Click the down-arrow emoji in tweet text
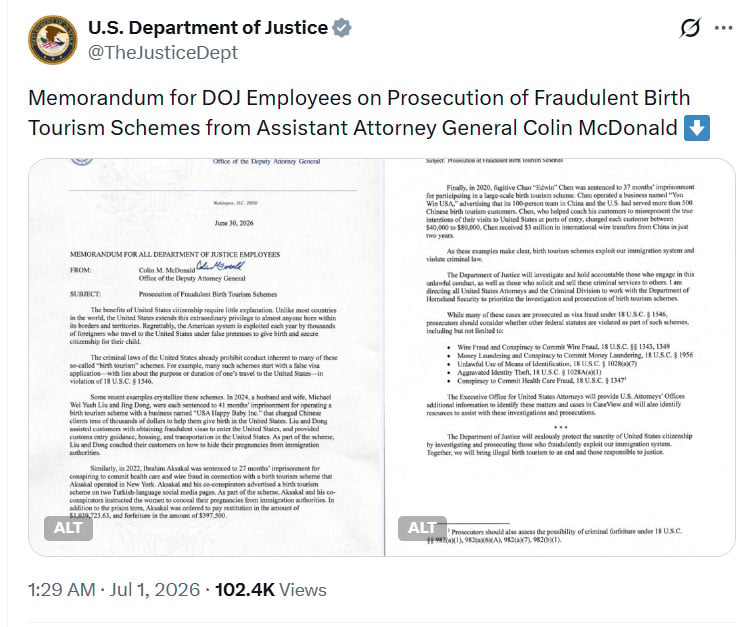The image size is (752, 627). (x=697, y=128)
